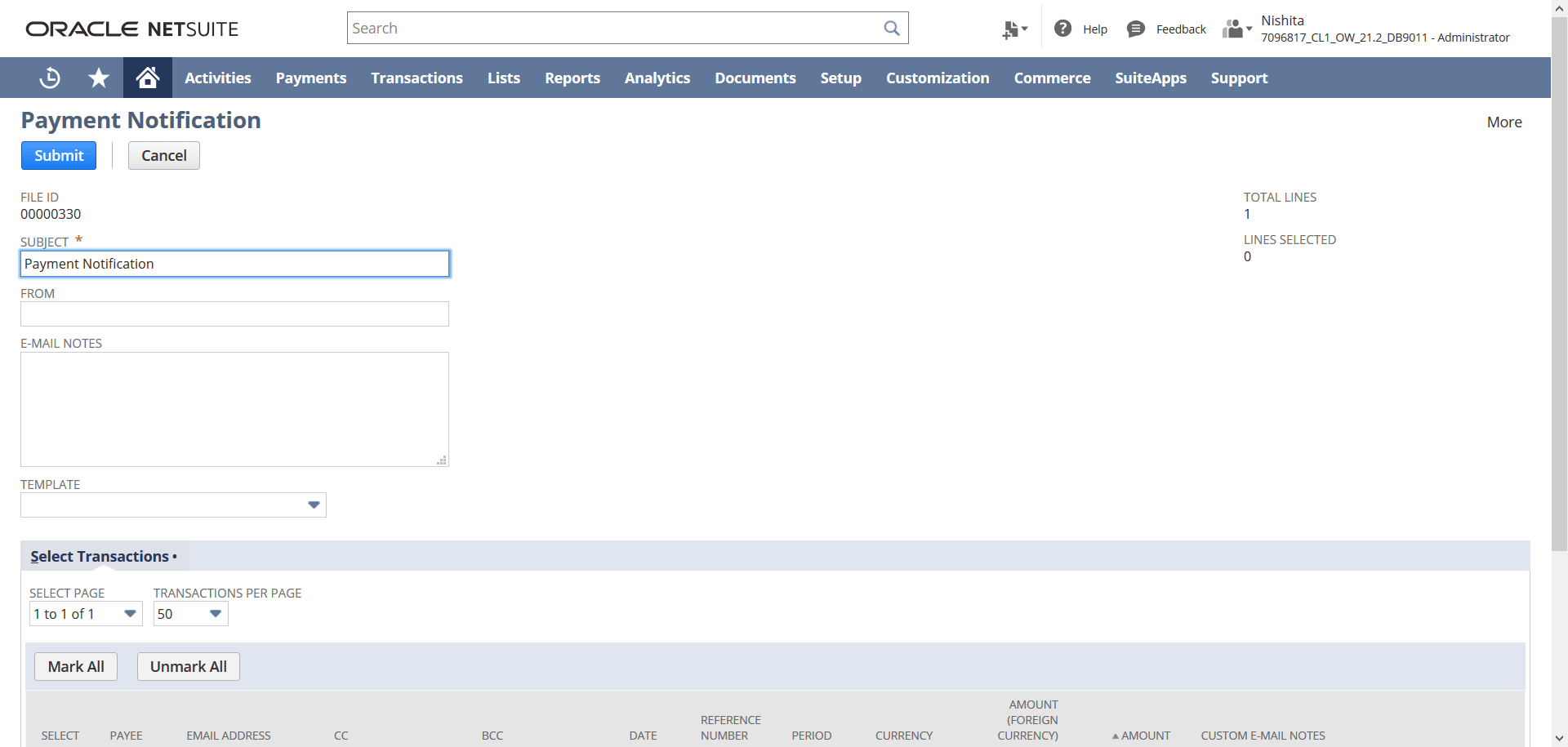Open the Create New plus icon menu
Viewport: 1568px width, 747px height.
(1015, 29)
